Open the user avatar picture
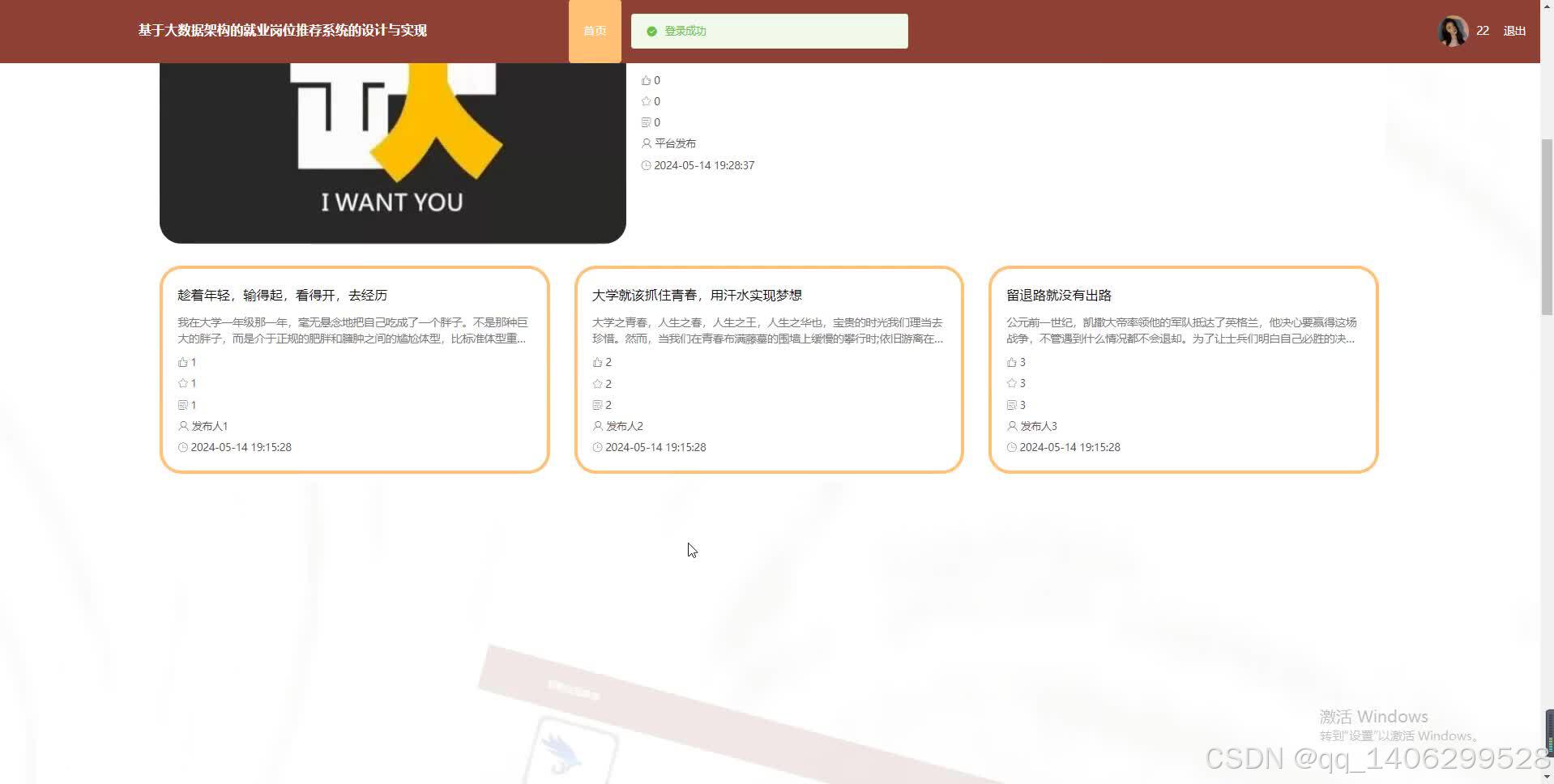 click(1453, 31)
